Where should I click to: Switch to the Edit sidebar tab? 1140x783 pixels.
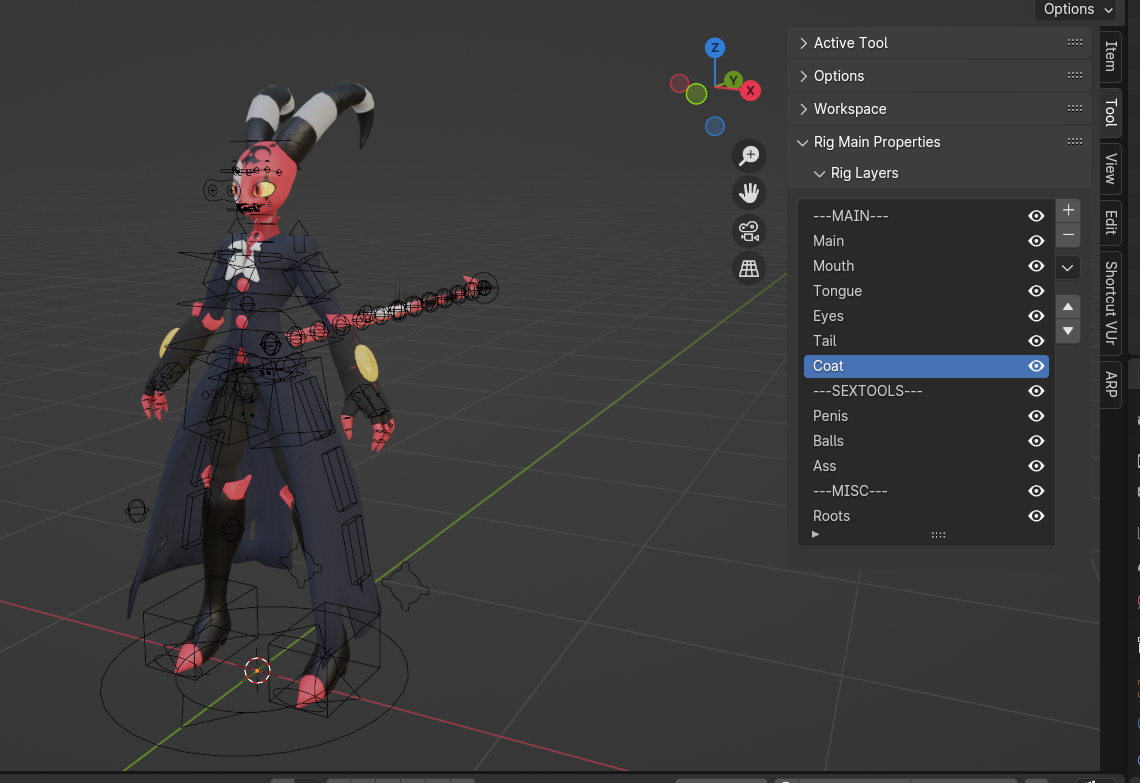point(1110,222)
